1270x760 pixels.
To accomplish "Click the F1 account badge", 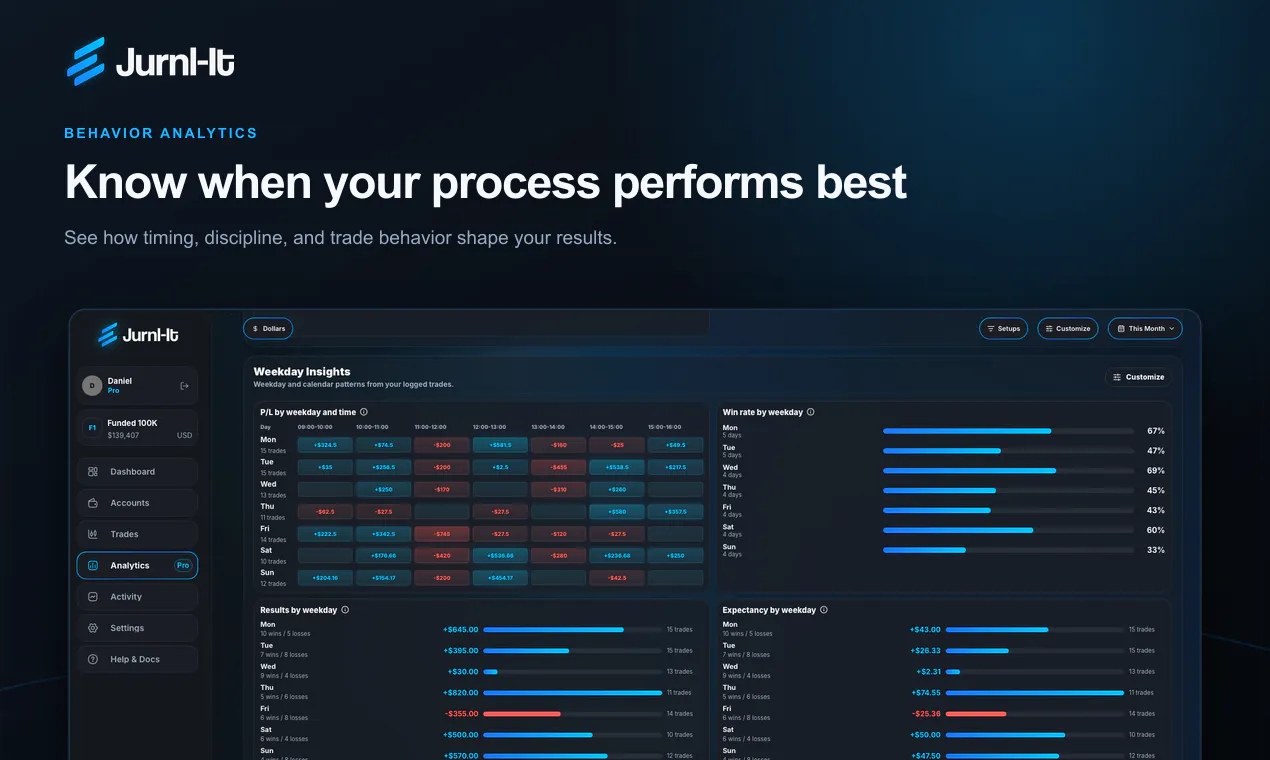I will coord(92,428).
